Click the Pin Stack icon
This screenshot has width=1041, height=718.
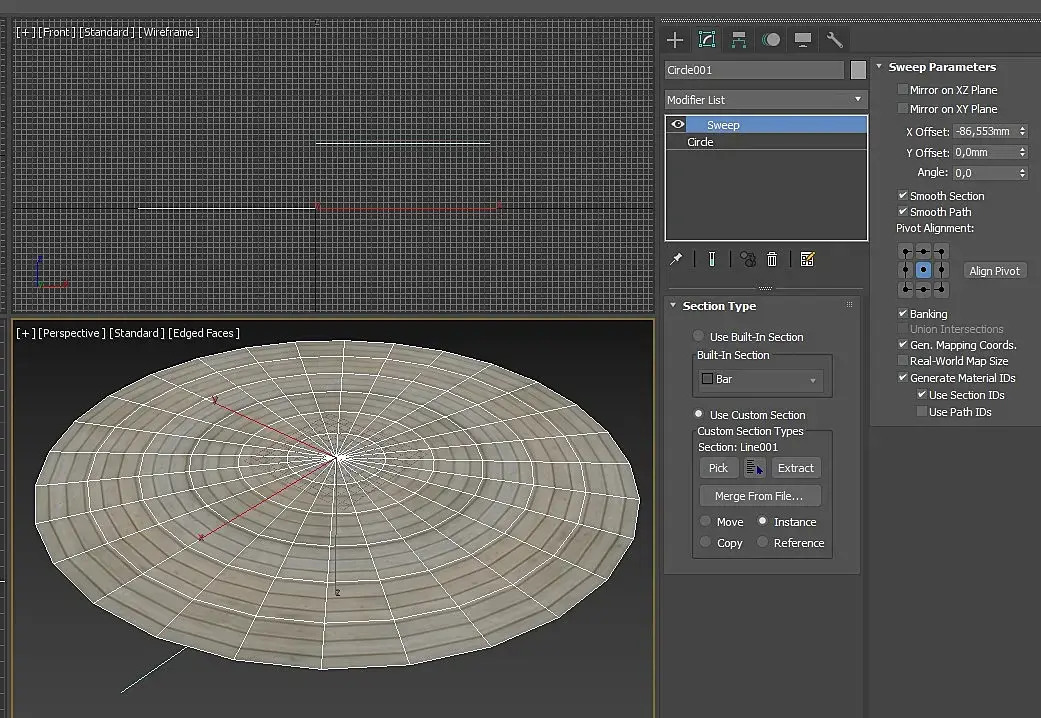[x=676, y=259]
